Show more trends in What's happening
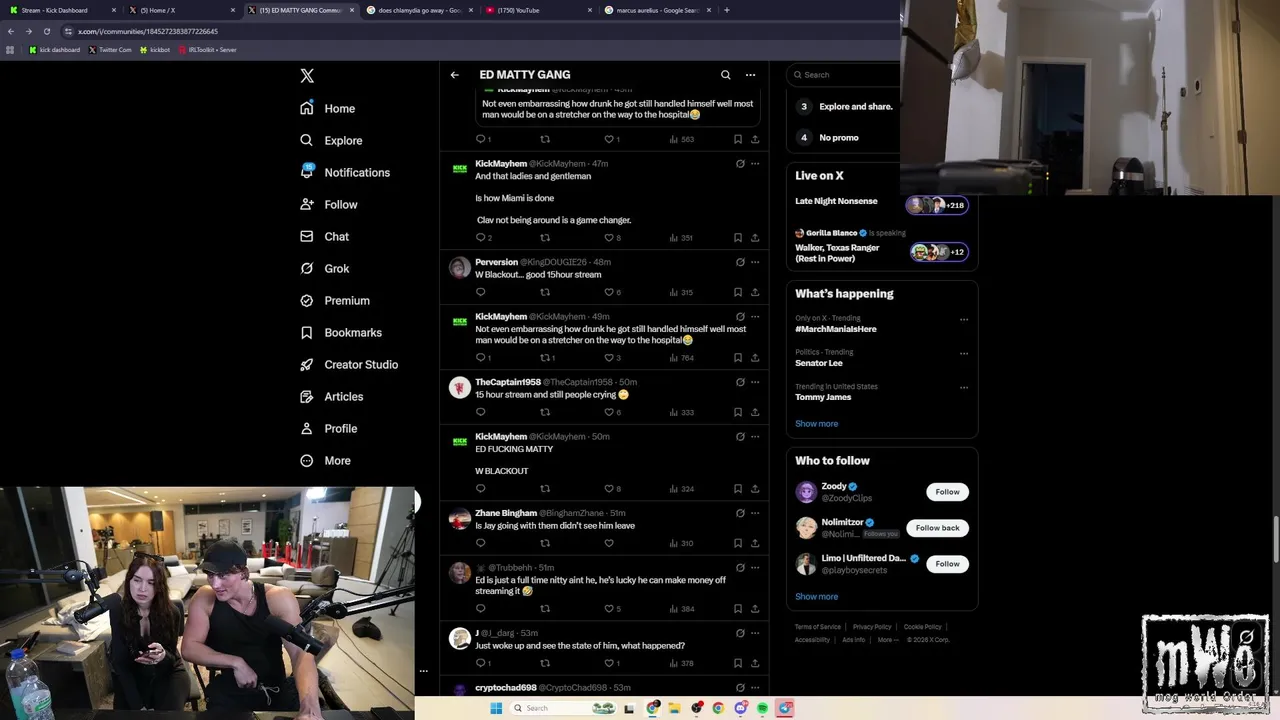This screenshot has height=720, width=1280. [x=816, y=424]
